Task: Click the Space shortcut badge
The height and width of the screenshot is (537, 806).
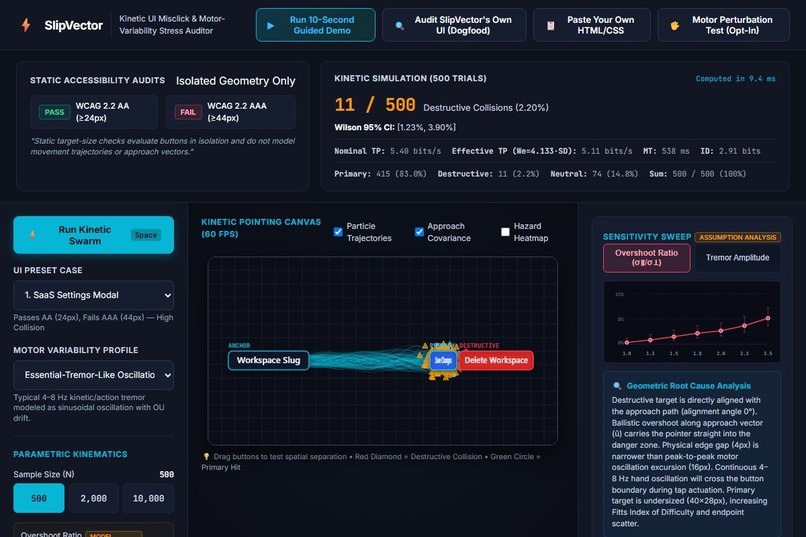Action: click(146, 235)
